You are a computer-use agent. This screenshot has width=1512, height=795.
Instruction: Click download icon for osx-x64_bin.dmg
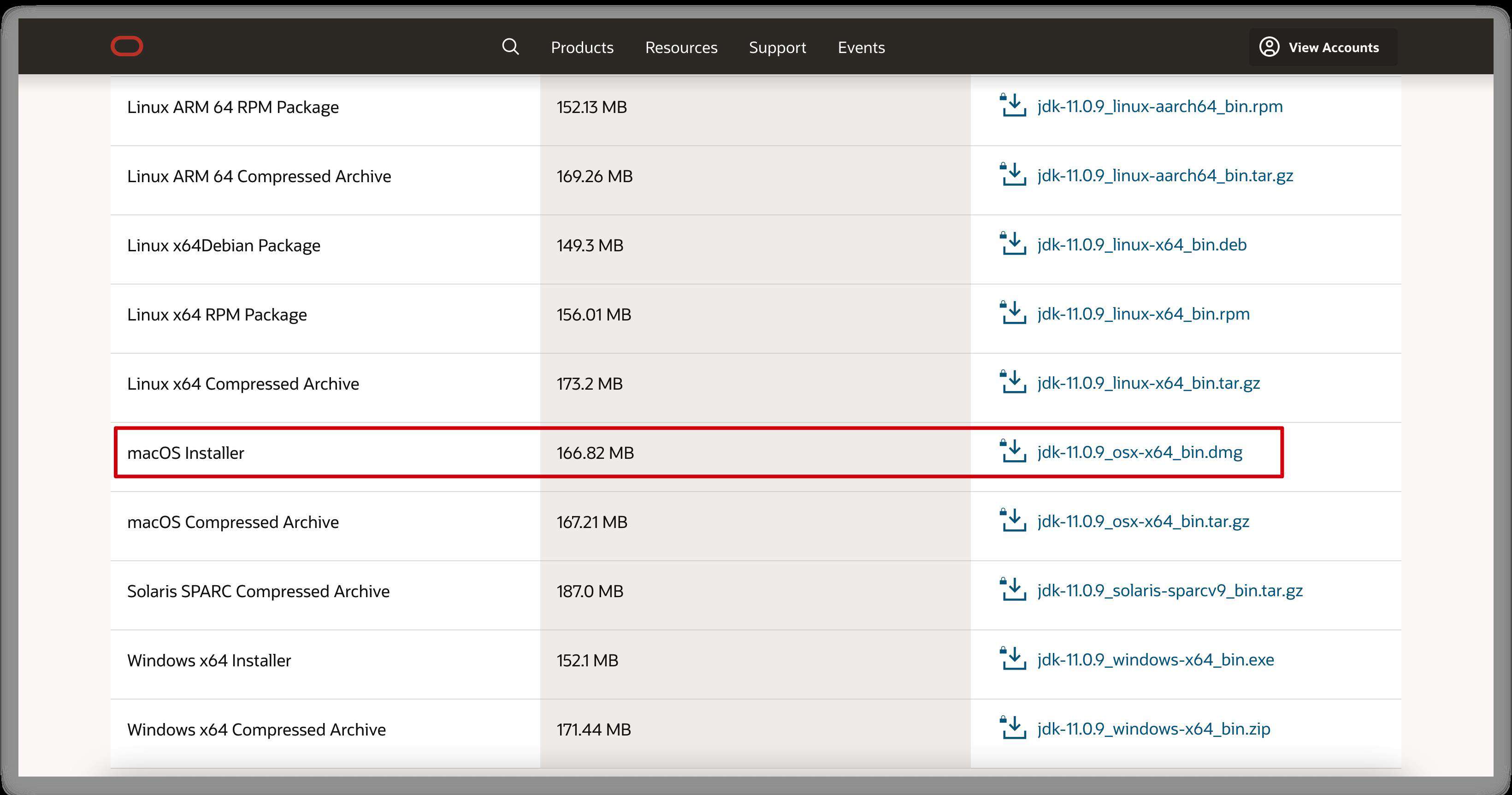[x=1012, y=451]
